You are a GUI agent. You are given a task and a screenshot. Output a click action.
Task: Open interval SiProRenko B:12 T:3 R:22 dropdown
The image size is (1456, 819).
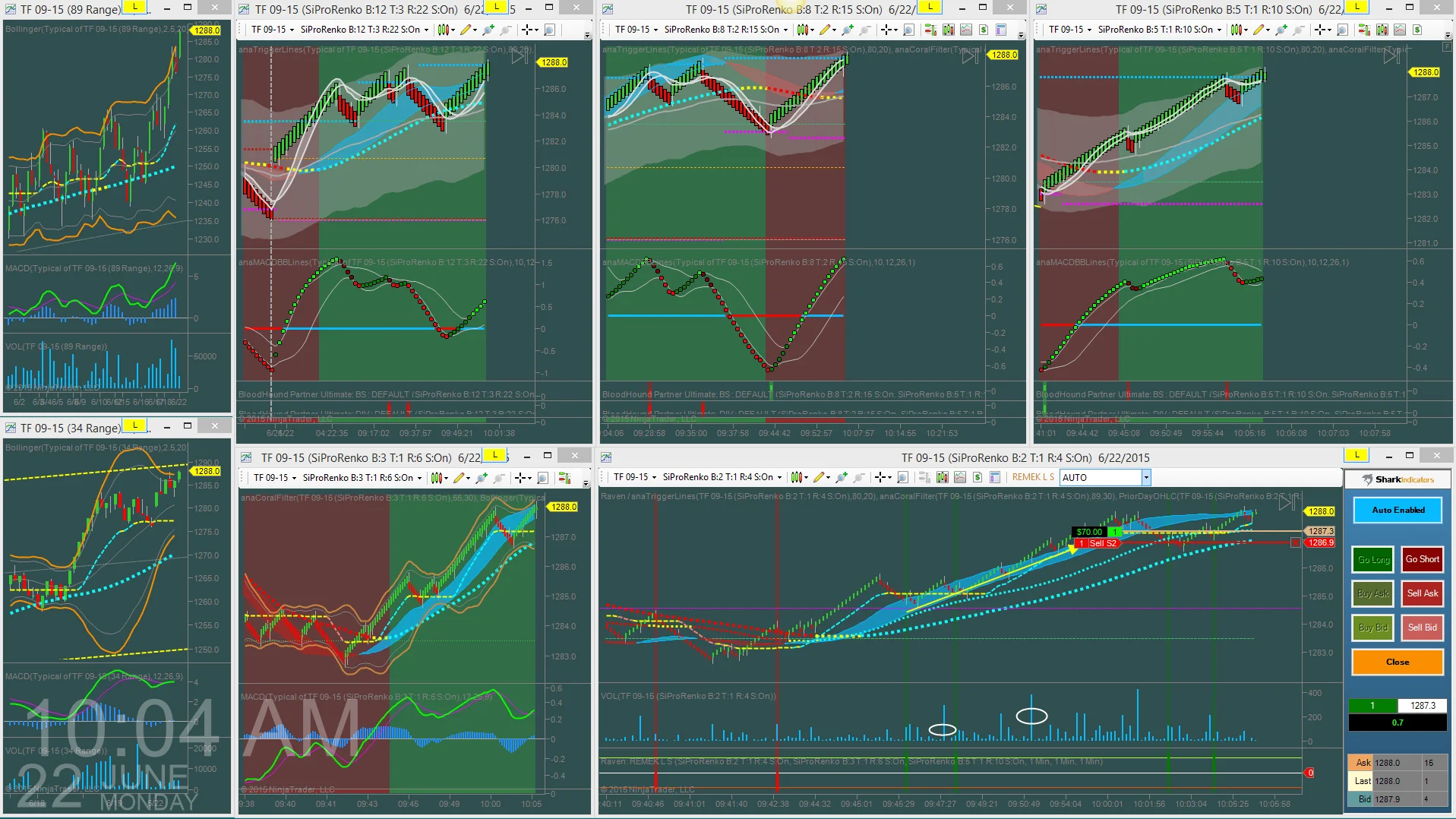coord(365,30)
